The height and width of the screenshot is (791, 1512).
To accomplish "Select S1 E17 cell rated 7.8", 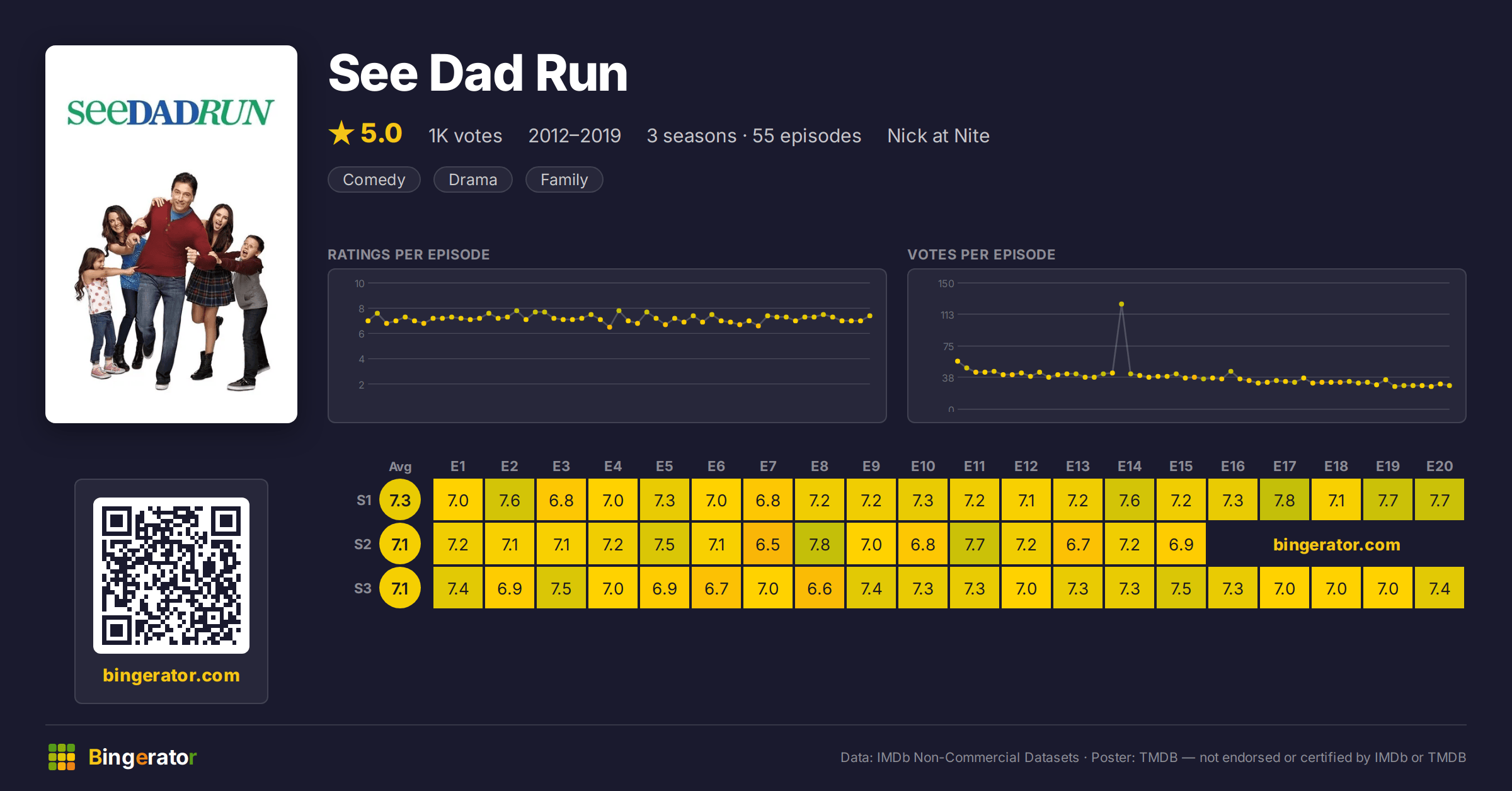I will [x=1285, y=500].
